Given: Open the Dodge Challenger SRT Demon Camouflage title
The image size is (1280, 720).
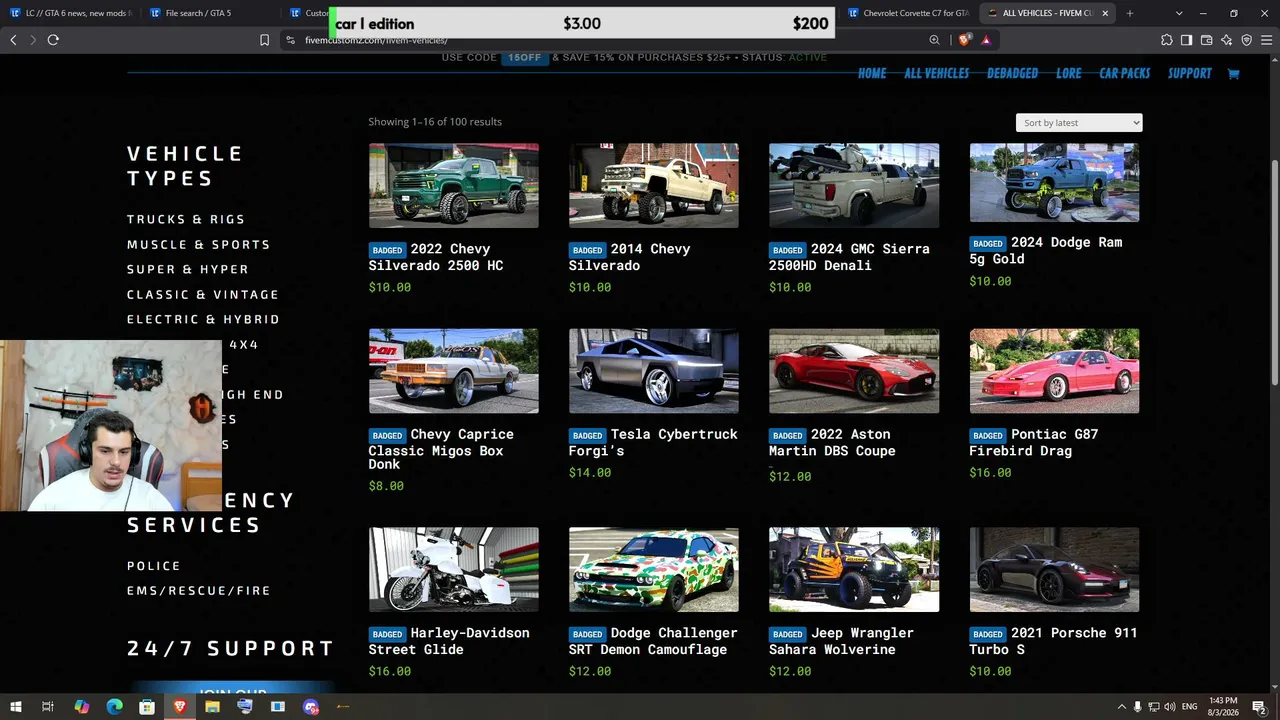Looking at the screenshot, I should (653, 641).
